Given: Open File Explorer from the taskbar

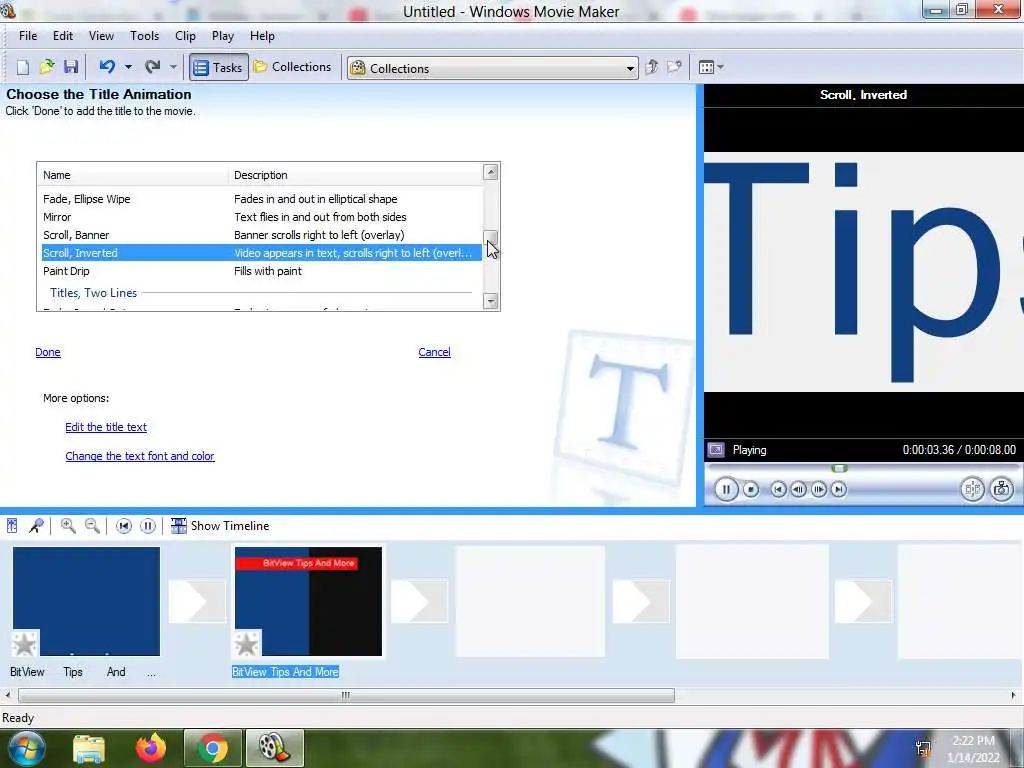Looking at the screenshot, I should (89, 748).
